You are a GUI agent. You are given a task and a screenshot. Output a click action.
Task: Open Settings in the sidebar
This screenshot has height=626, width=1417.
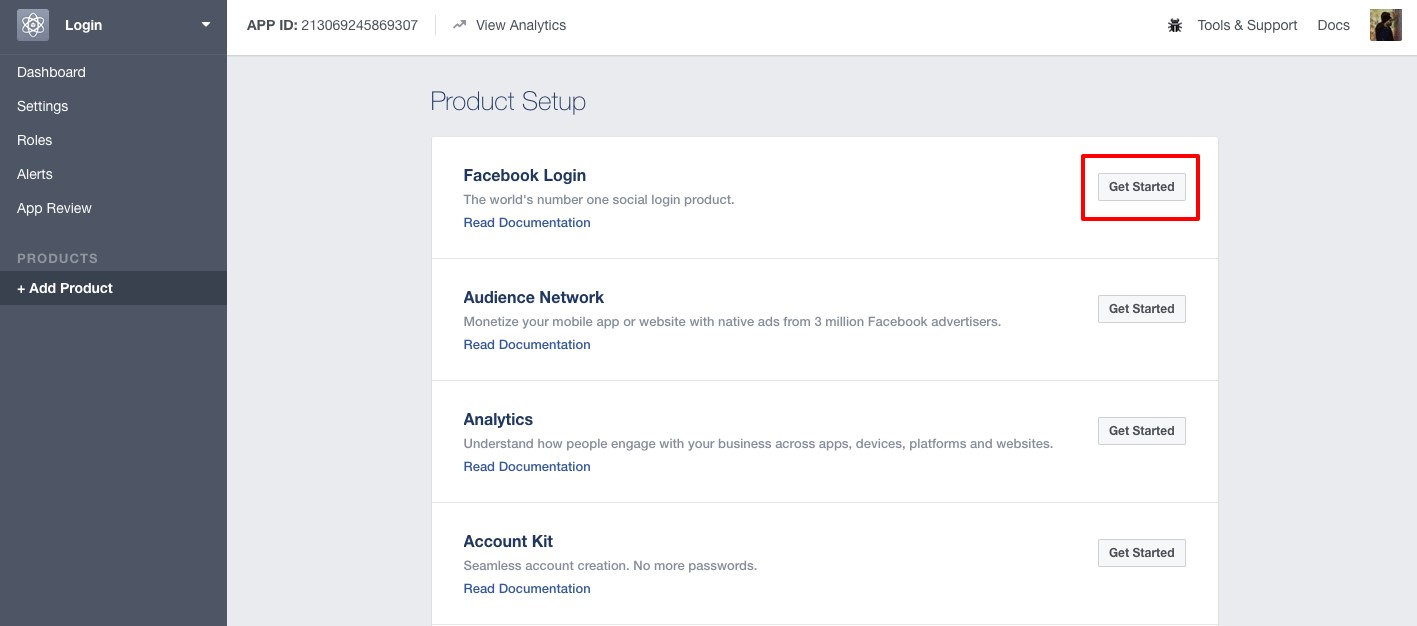click(x=42, y=106)
